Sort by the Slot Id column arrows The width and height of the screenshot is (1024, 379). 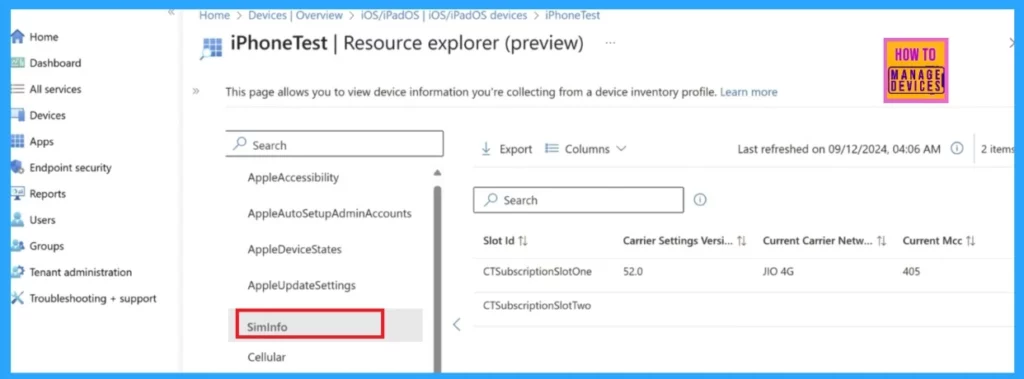pyautogui.click(x=522, y=241)
